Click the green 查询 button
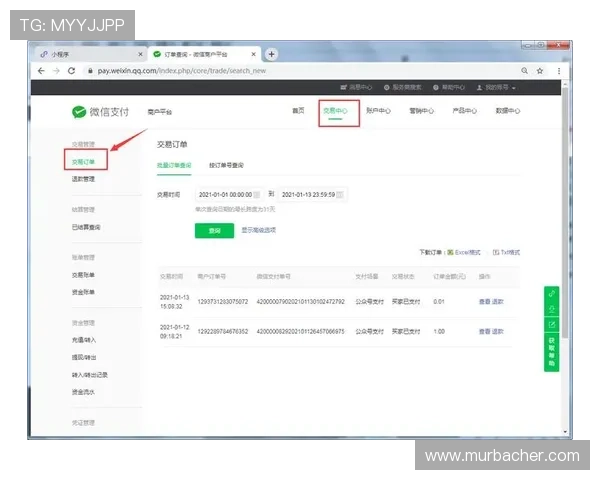This screenshot has width=600, height=480. click(214, 230)
